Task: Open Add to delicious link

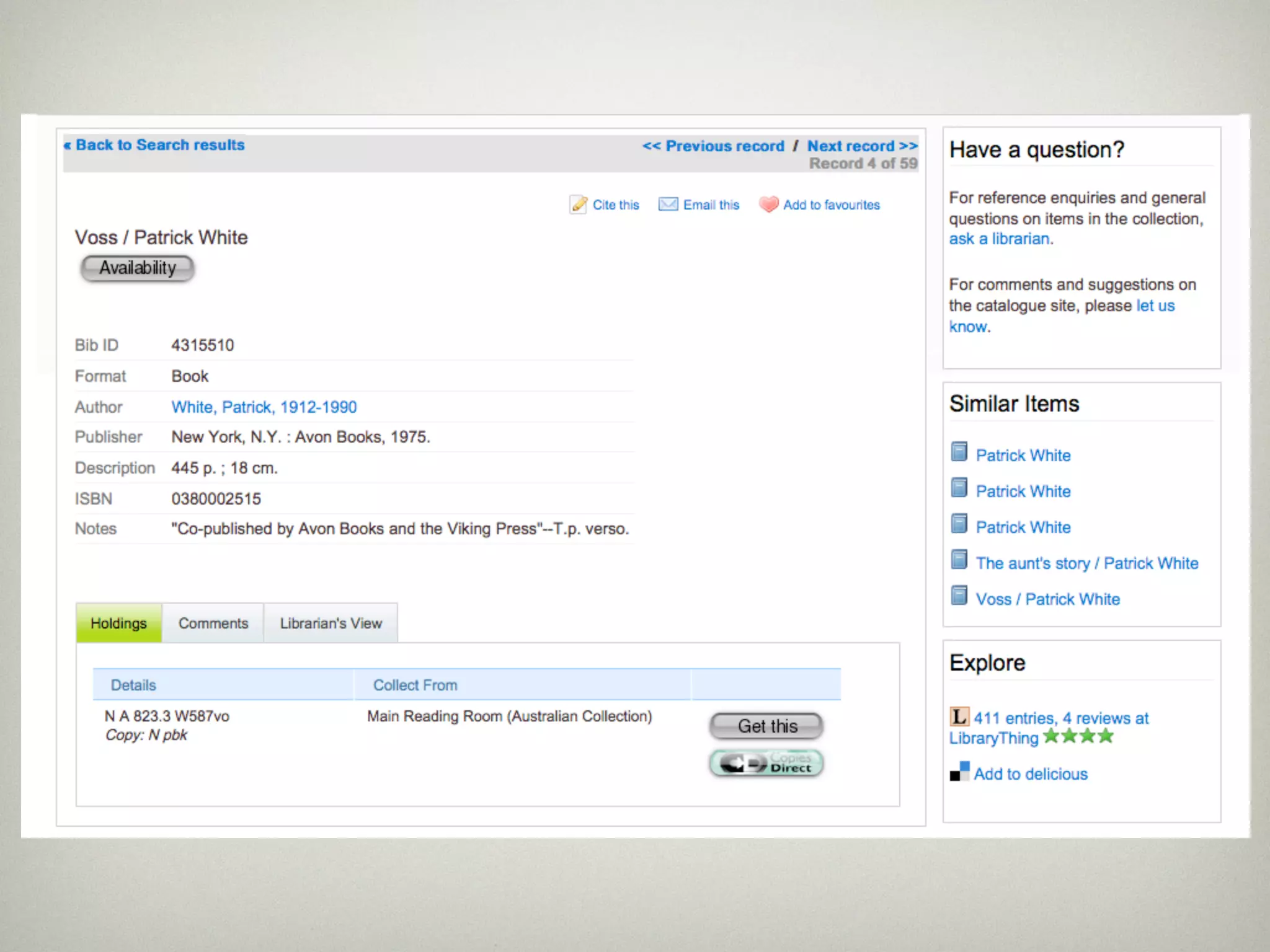Action: [1030, 774]
